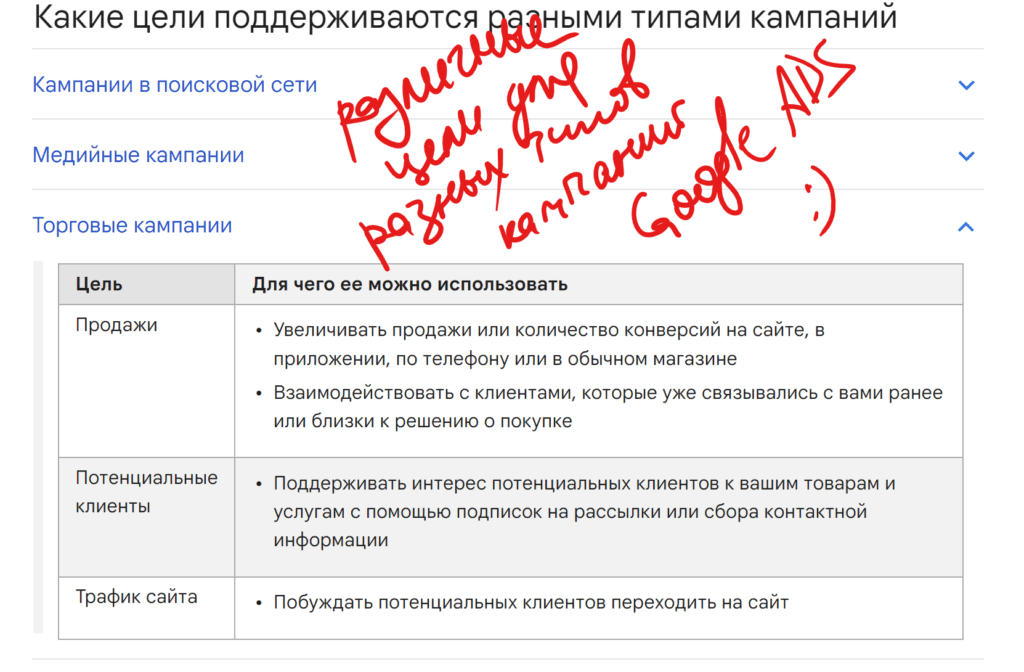This screenshot has width=1024, height=672.
Task: Click the bullet Увеличивать продажи или количество конверсий
Action: (x=549, y=344)
